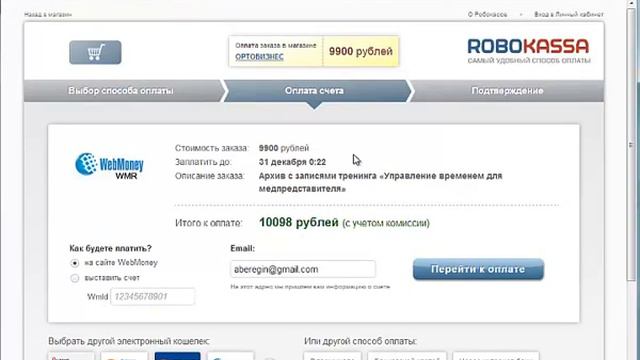Click 'Выбрать другой электронный кошелек:' heading
Image resolution: width=640 pixels, height=360 pixels.
coord(129,341)
